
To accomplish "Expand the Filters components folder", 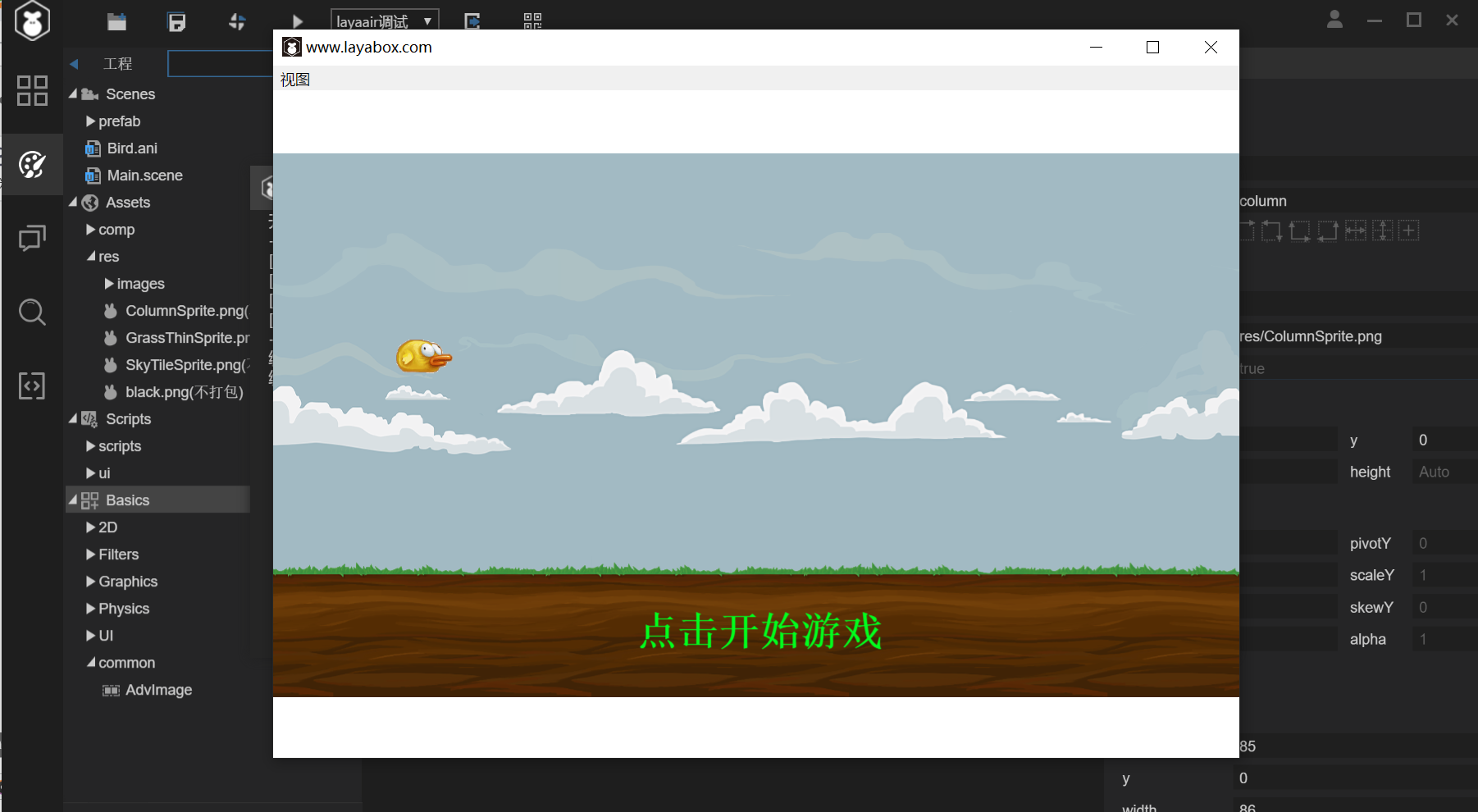I will click(x=90, y=554).
